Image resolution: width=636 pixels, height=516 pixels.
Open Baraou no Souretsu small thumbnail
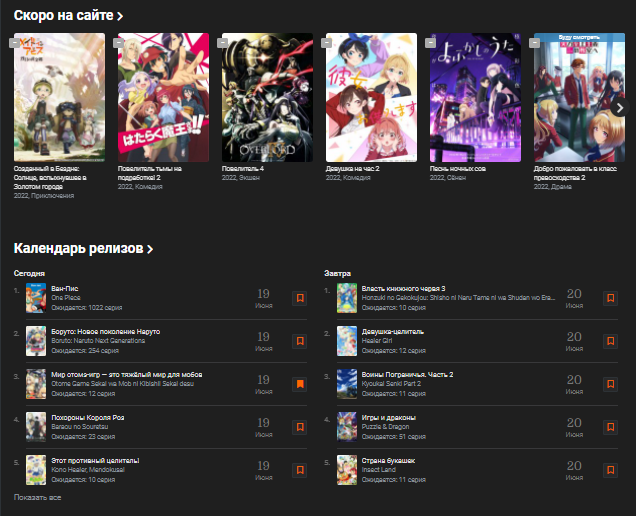coord(36,427)
